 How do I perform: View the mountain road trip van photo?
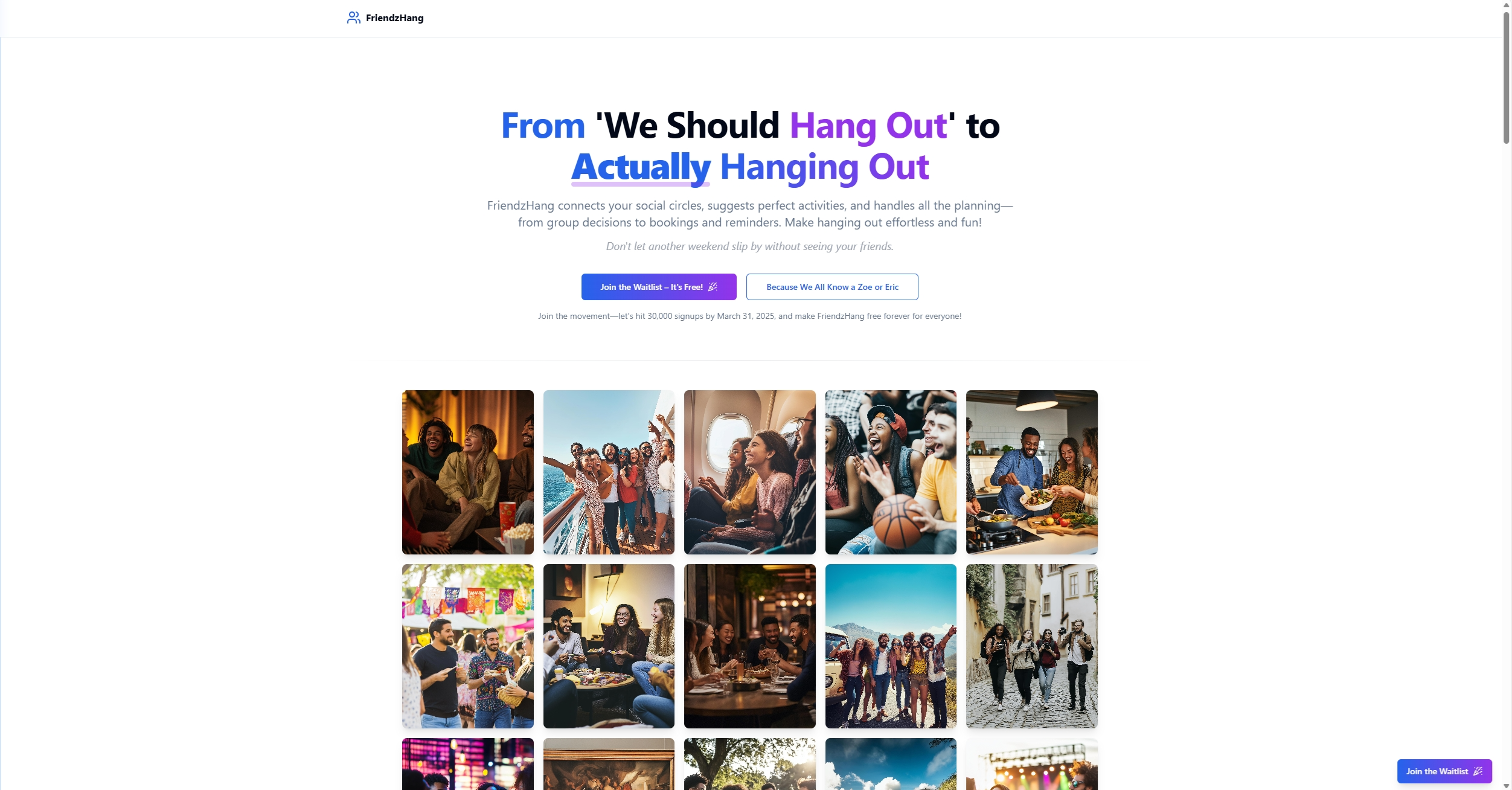[x=891, y=646]
